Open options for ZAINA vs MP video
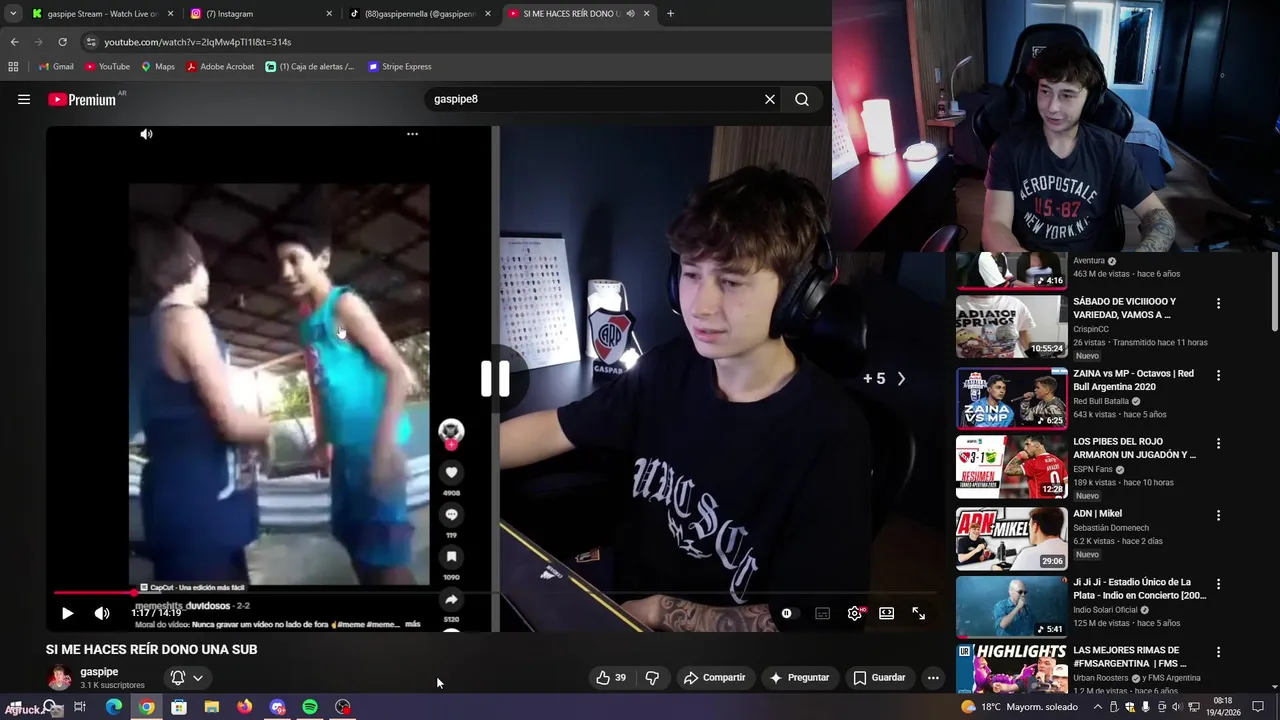 point(1218,375)
